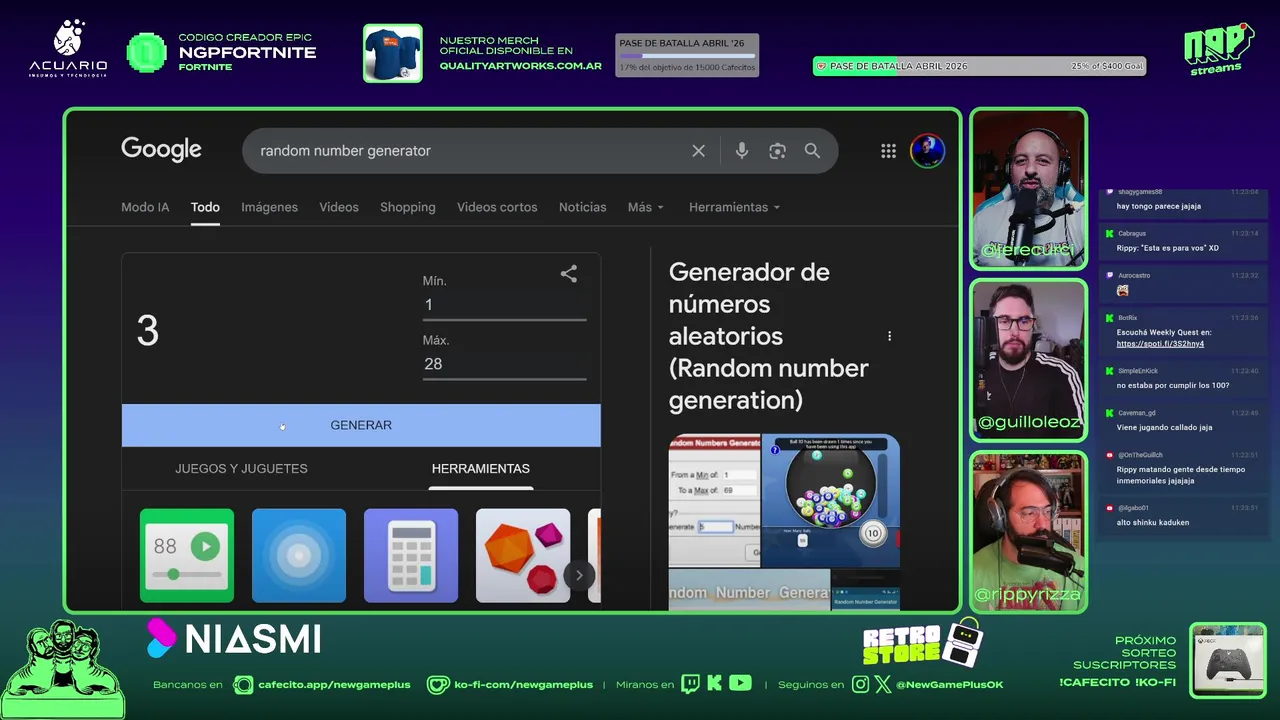Viewport: 1280px width, 720px height.
Task: Switch to the Noticias tab
Action: [x=582, y=207]
